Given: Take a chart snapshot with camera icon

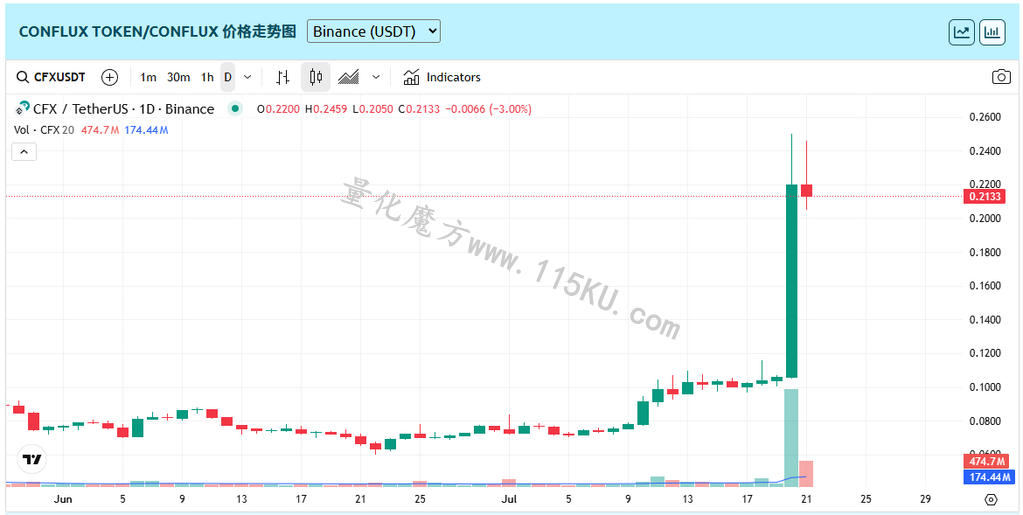Looking at the screenshot, I should click(1001, 77).
